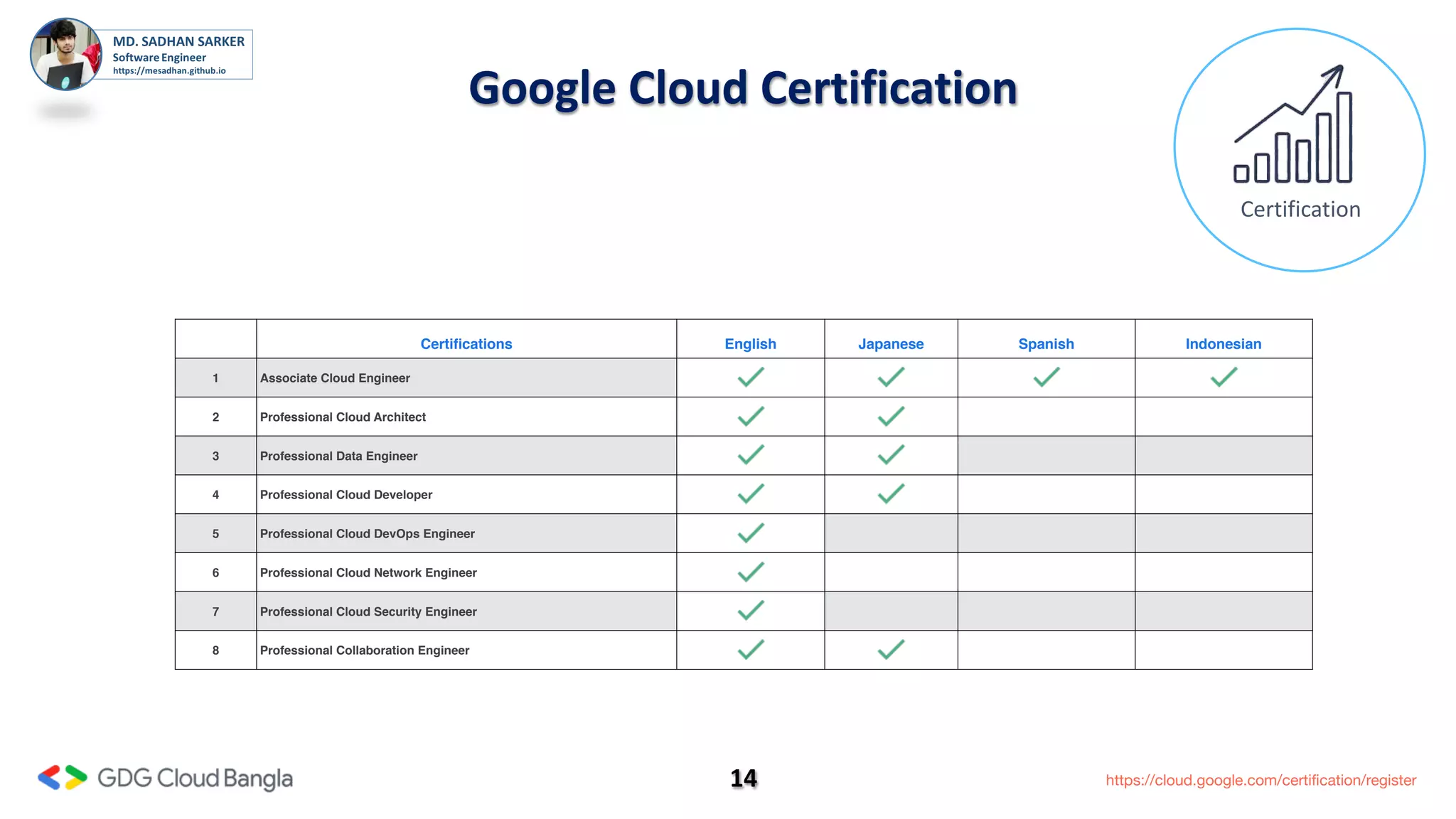Click the English checkmark for Cloud Network Engineer
The width and height of the screenshot is (1456, 819).
pyautogui.click(x=751, y=572)
